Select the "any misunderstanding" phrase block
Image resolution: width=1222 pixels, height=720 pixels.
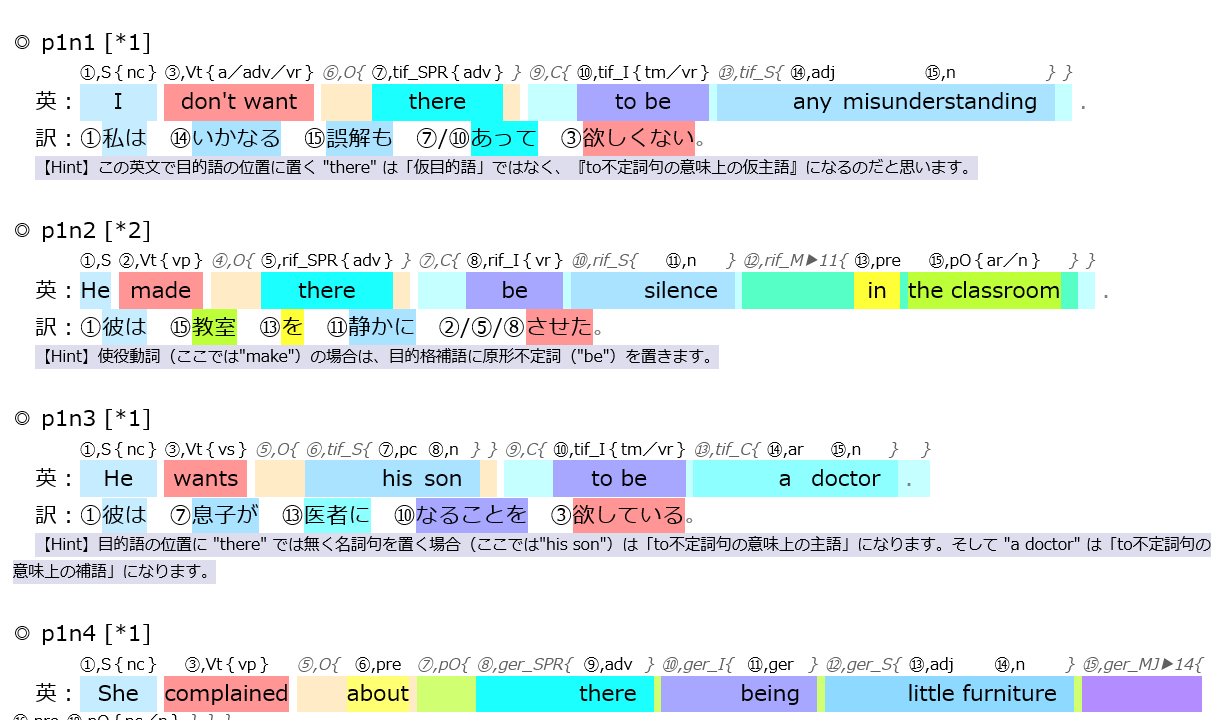point(886,102)
